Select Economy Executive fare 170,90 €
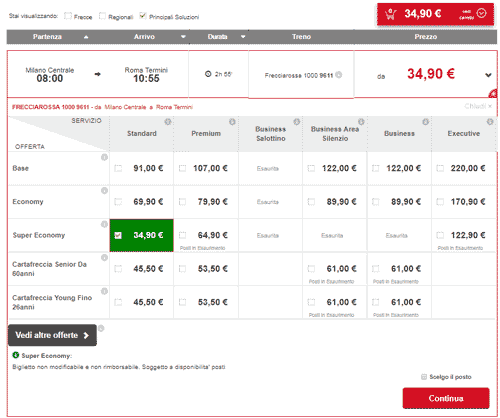The image size is (500, 418). [x=440, y=202]
